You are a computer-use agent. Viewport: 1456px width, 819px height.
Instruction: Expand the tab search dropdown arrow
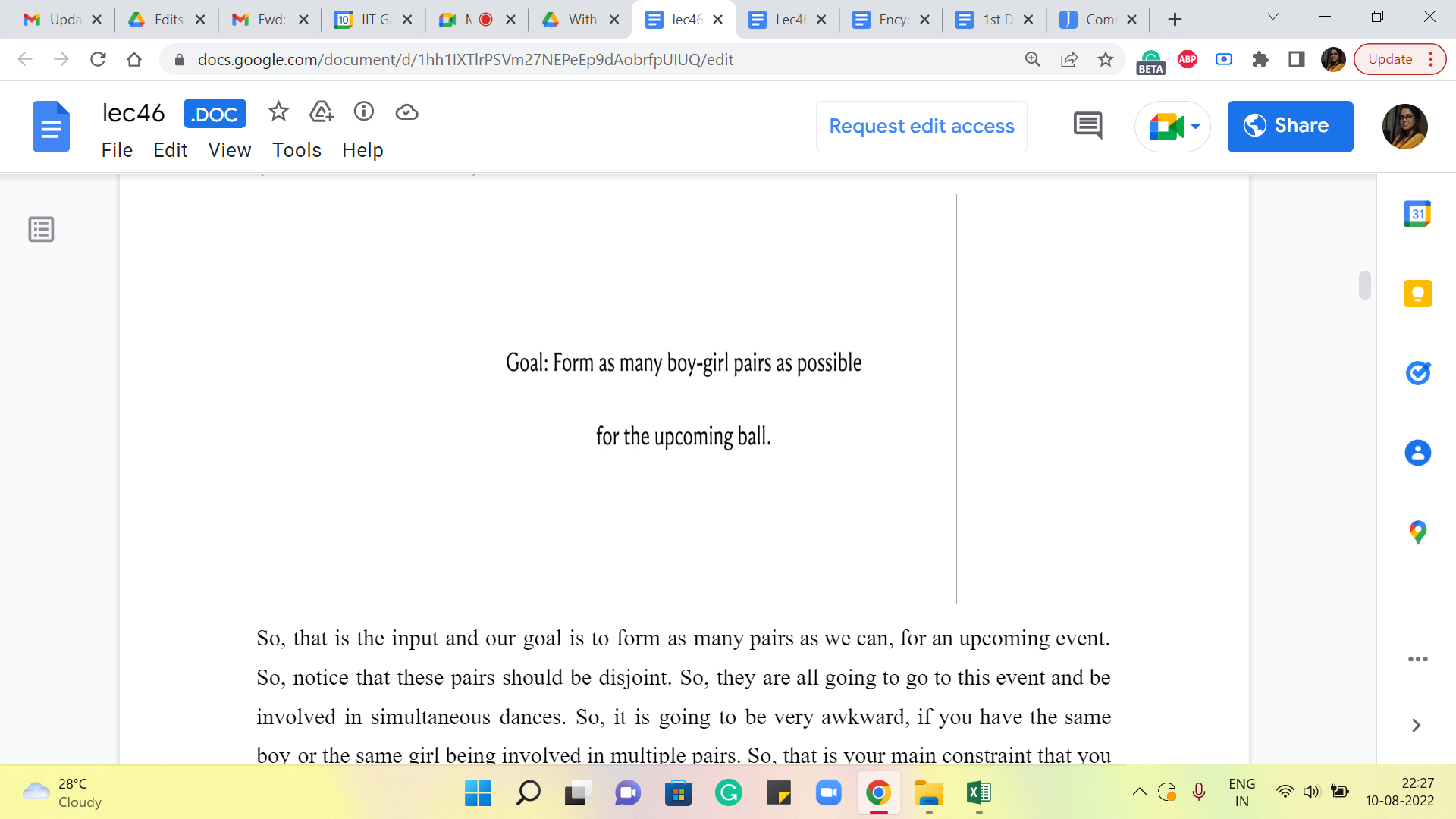coord(1273,17)
